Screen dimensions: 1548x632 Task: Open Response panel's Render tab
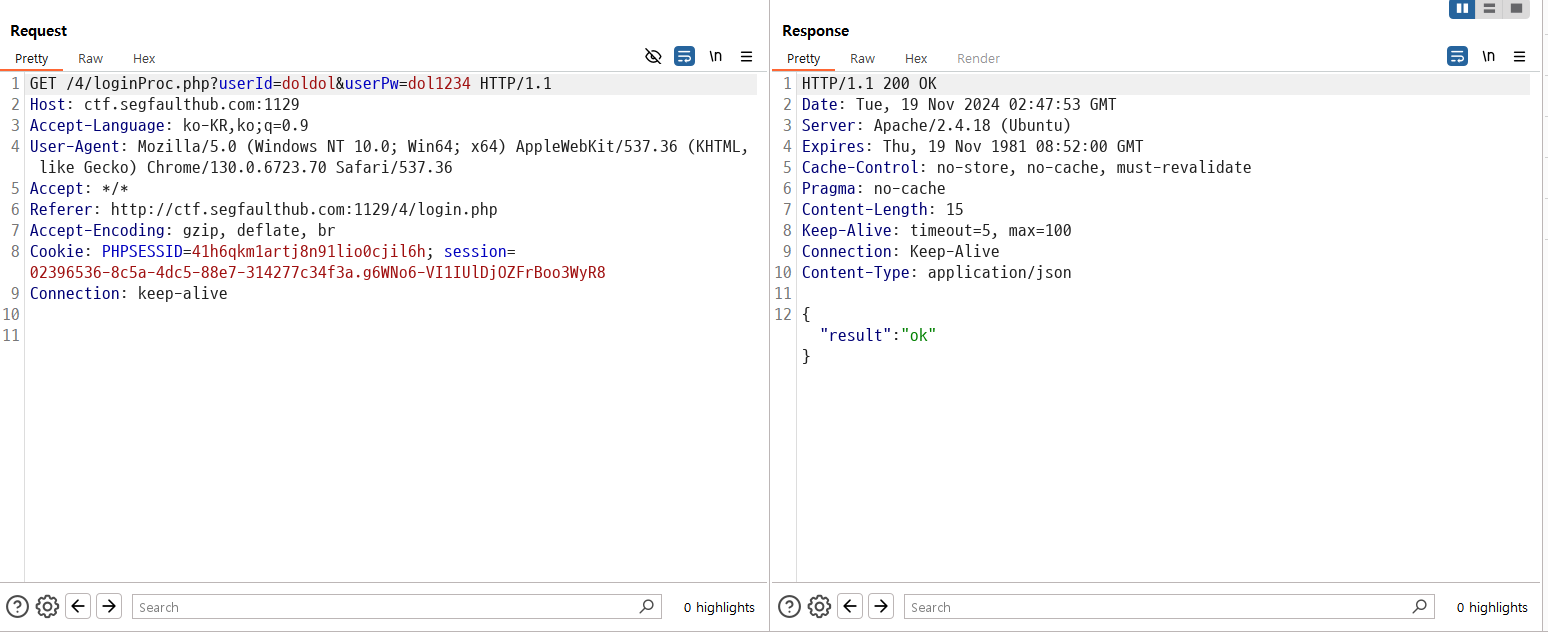(x=978, y=58)
